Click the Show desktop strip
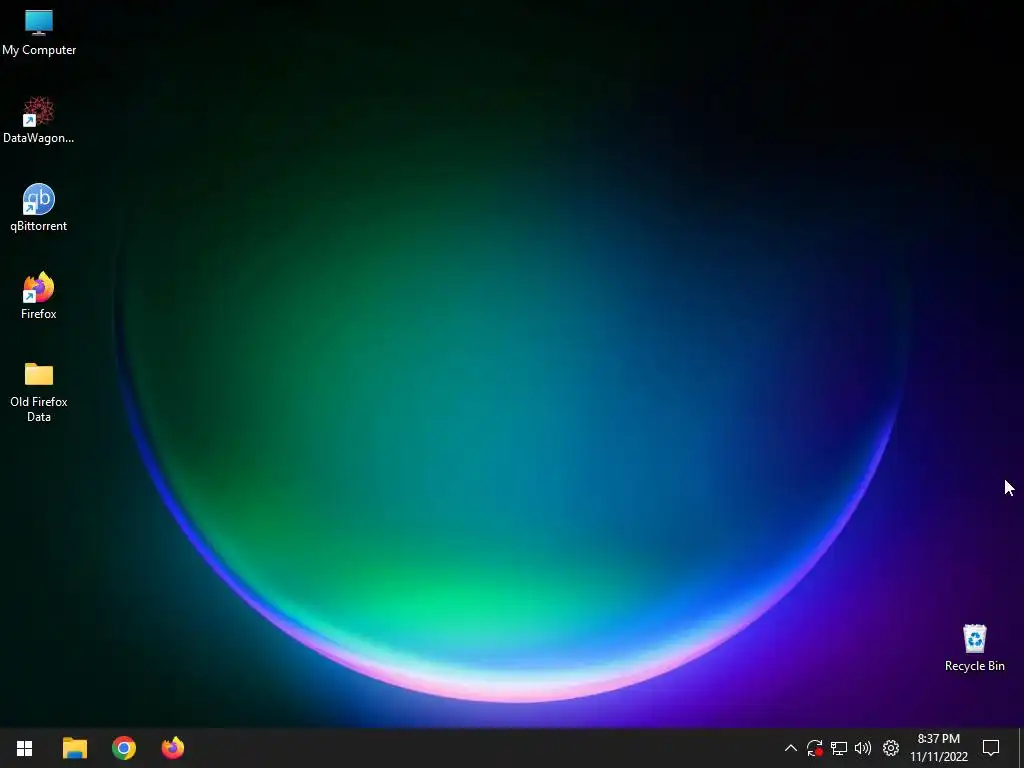 (x=1021, y=748)
